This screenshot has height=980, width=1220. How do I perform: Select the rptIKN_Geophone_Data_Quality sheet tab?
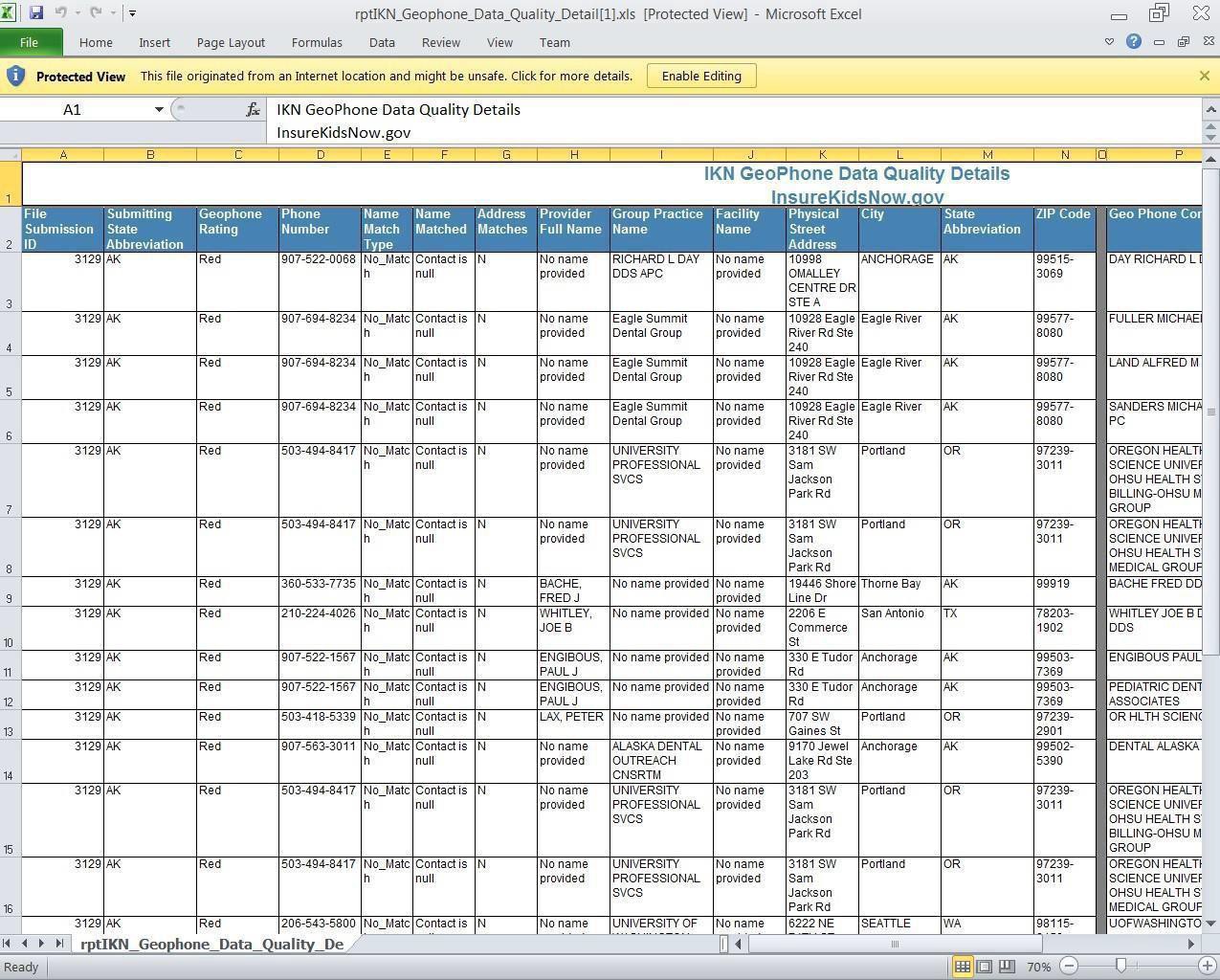(211, 944)
